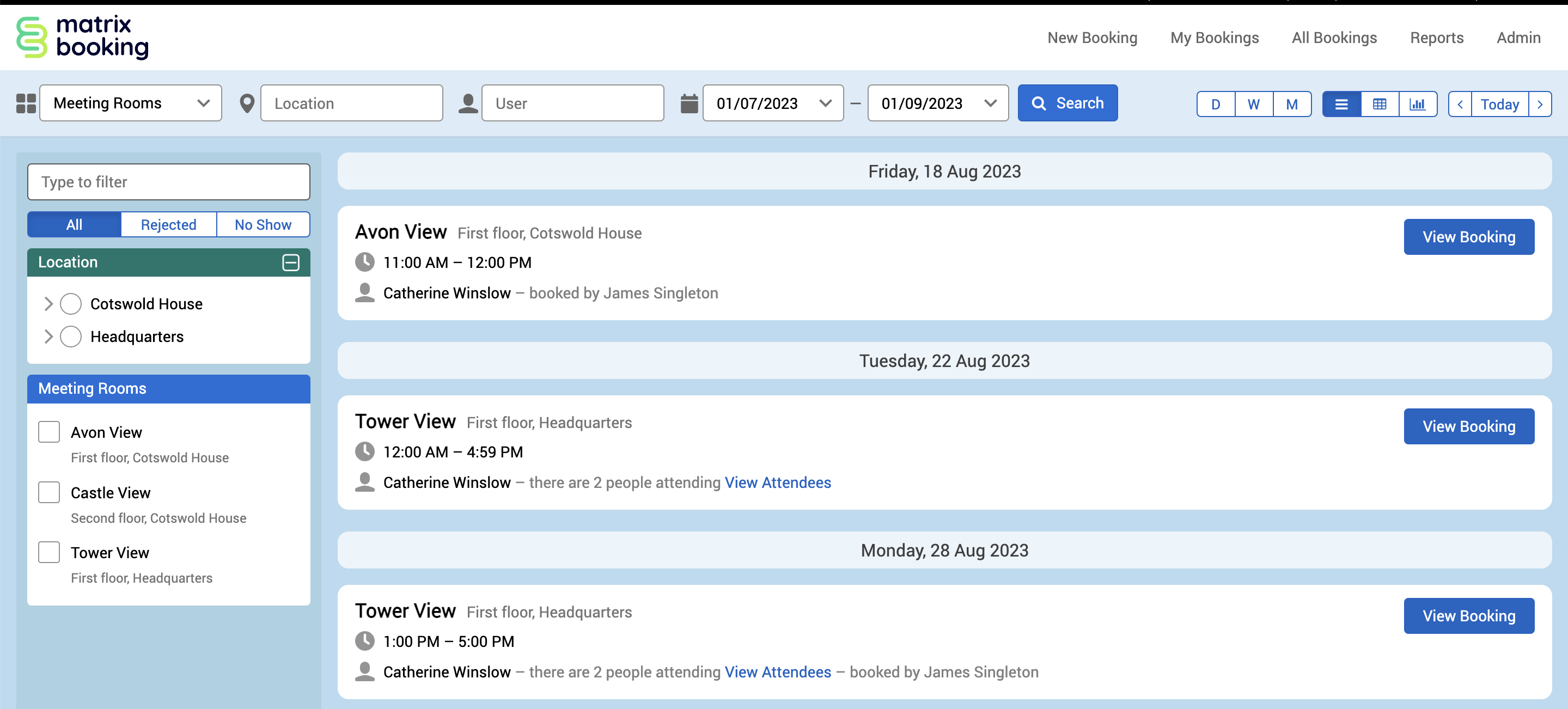This screenshot has height=709, width=1568.
Task: Click the Type to filter field
Action: (x=169, y=182)
